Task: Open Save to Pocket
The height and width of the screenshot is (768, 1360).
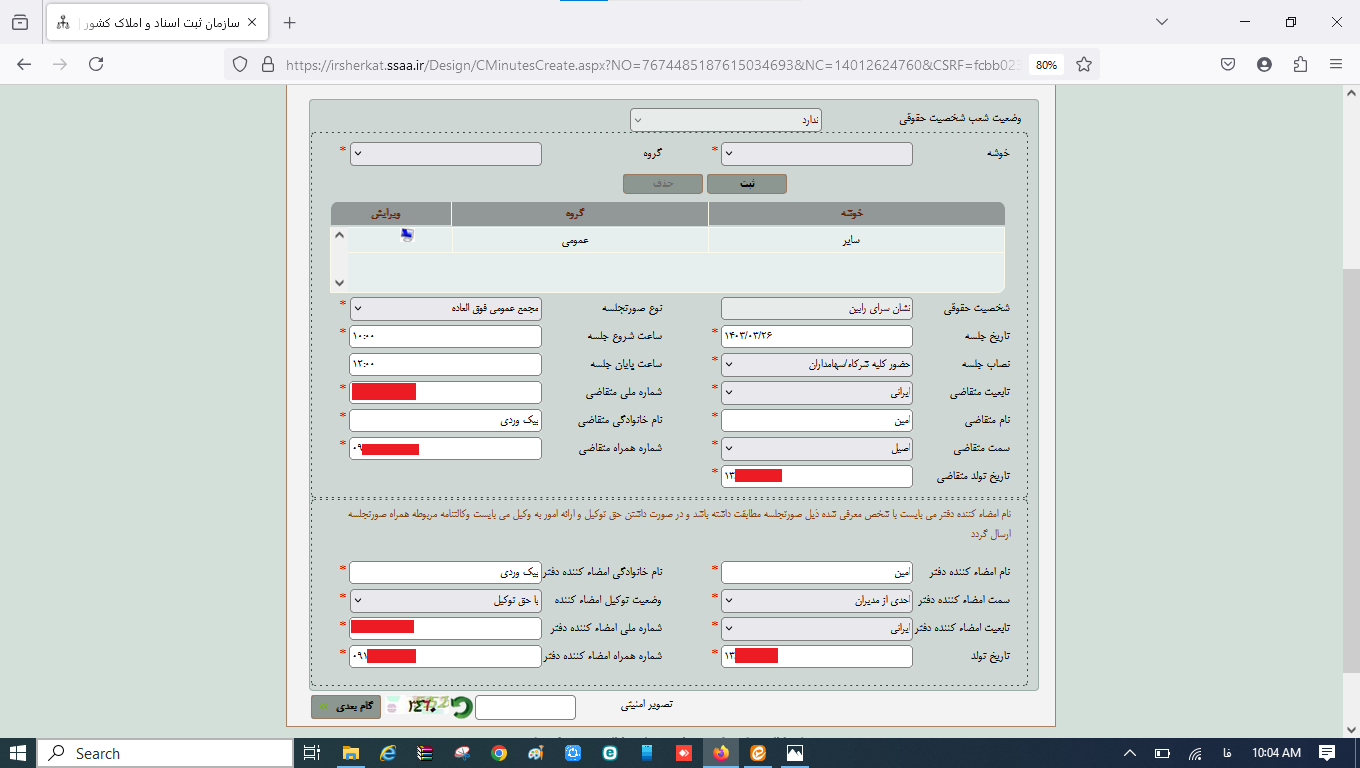Action: tap(1228, 64)
